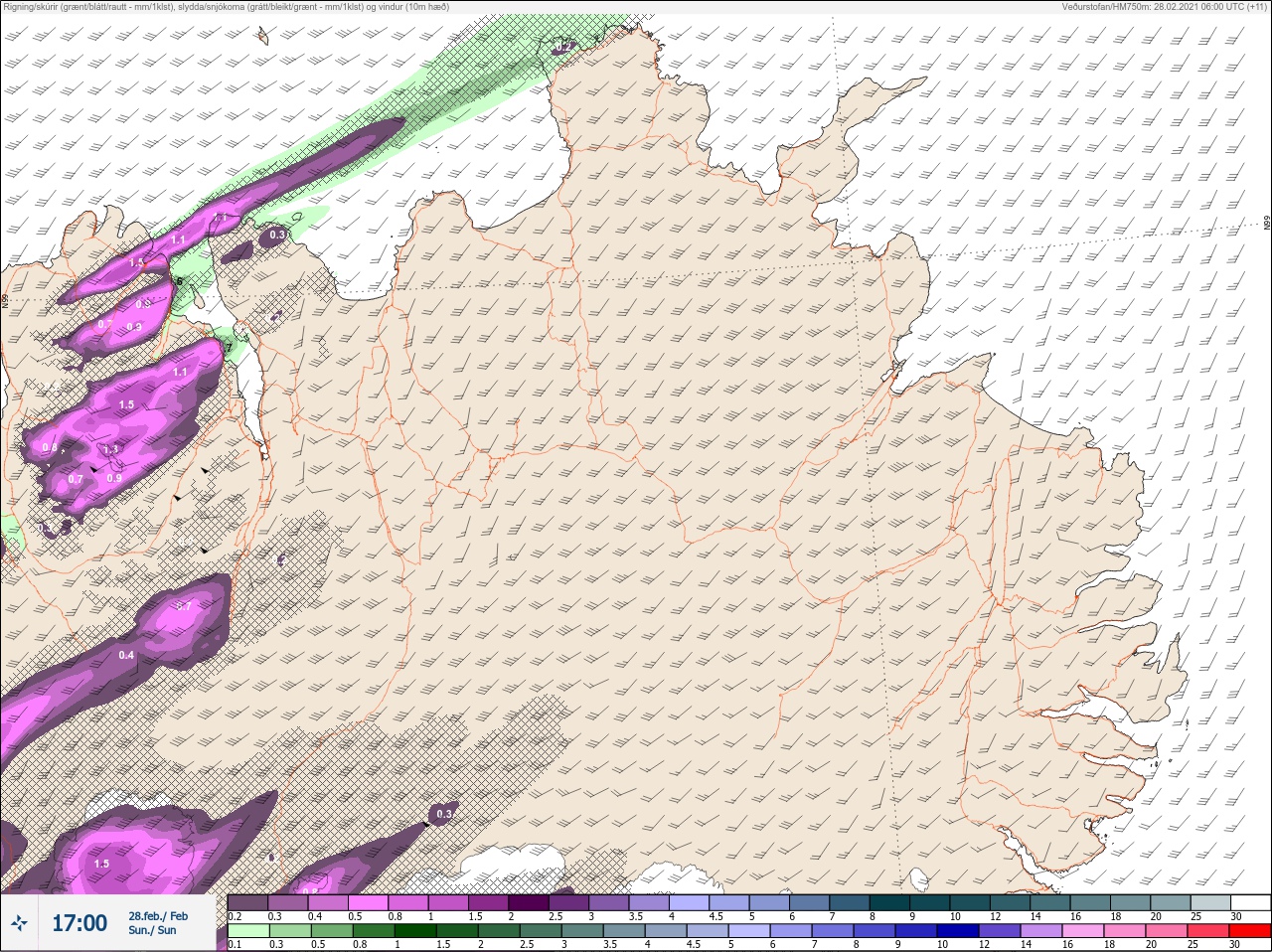Viewport: 1272px width, 952px height.
Task: Click the 'Veðurstofan/HM750m' model run caption
Action: click(x=1165, y=6)
